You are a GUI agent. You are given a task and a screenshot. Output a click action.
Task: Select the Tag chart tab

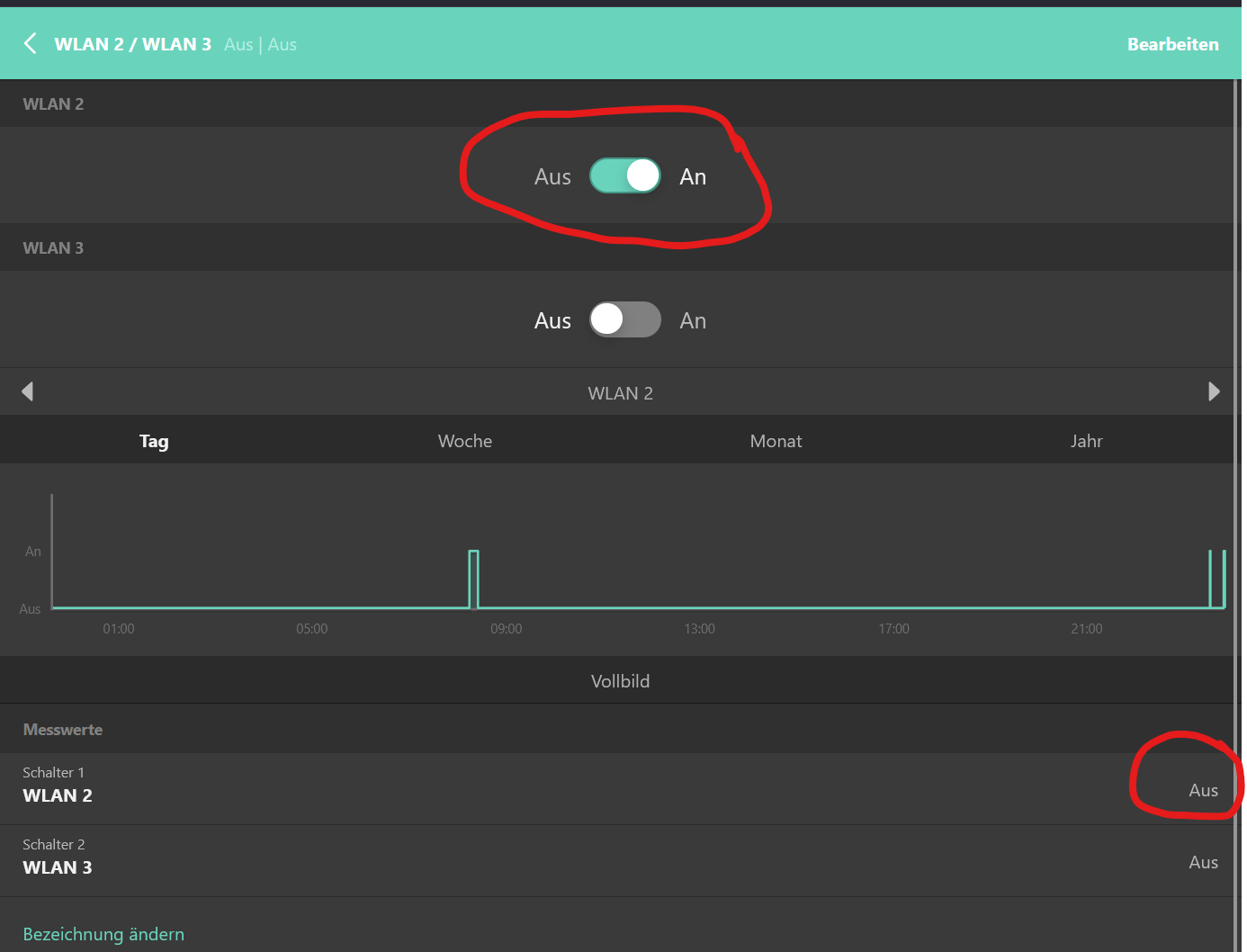pyautogui.click(x=154, y=441)
